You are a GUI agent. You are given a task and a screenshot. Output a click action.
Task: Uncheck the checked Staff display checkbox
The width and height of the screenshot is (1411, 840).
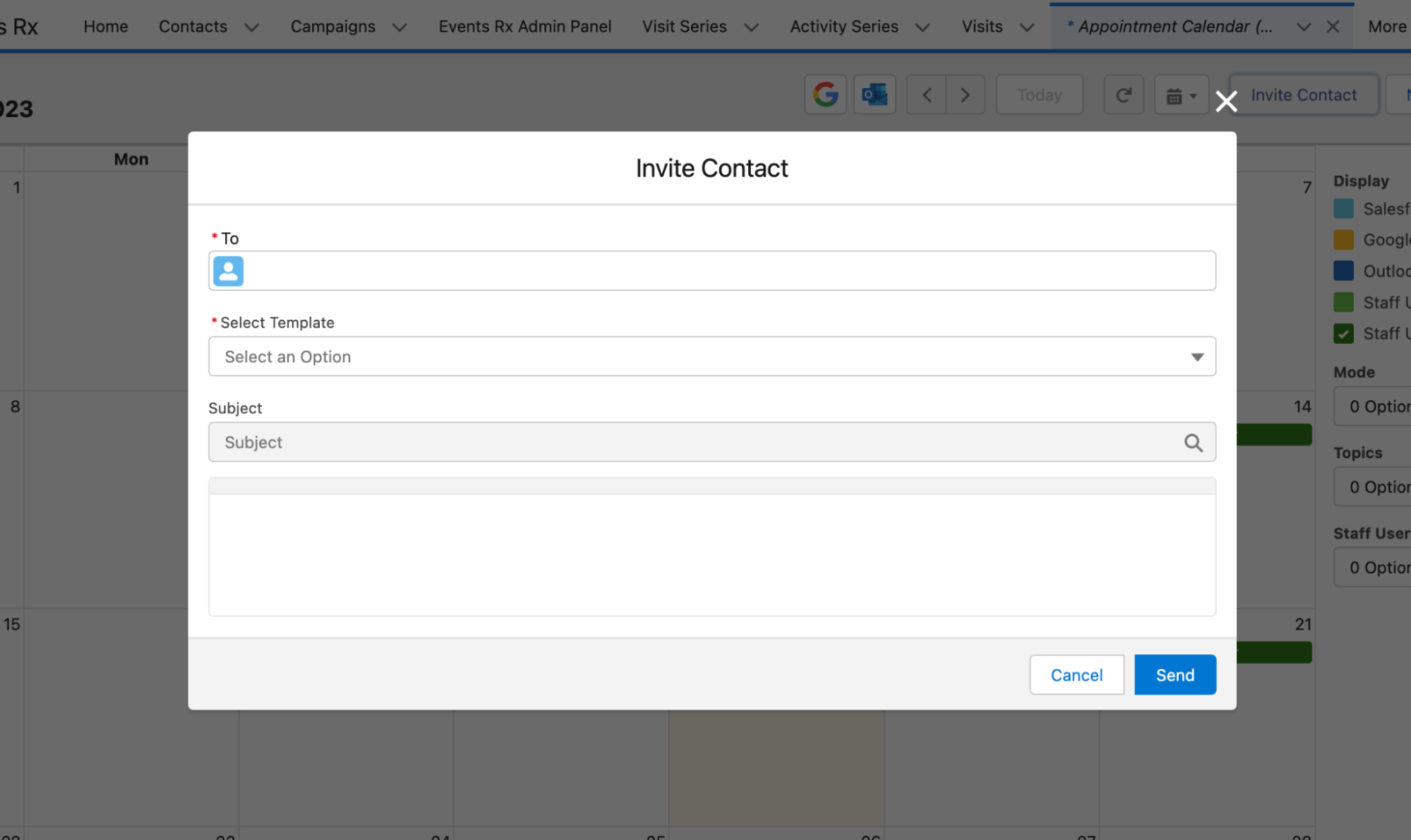point(1343,333)
